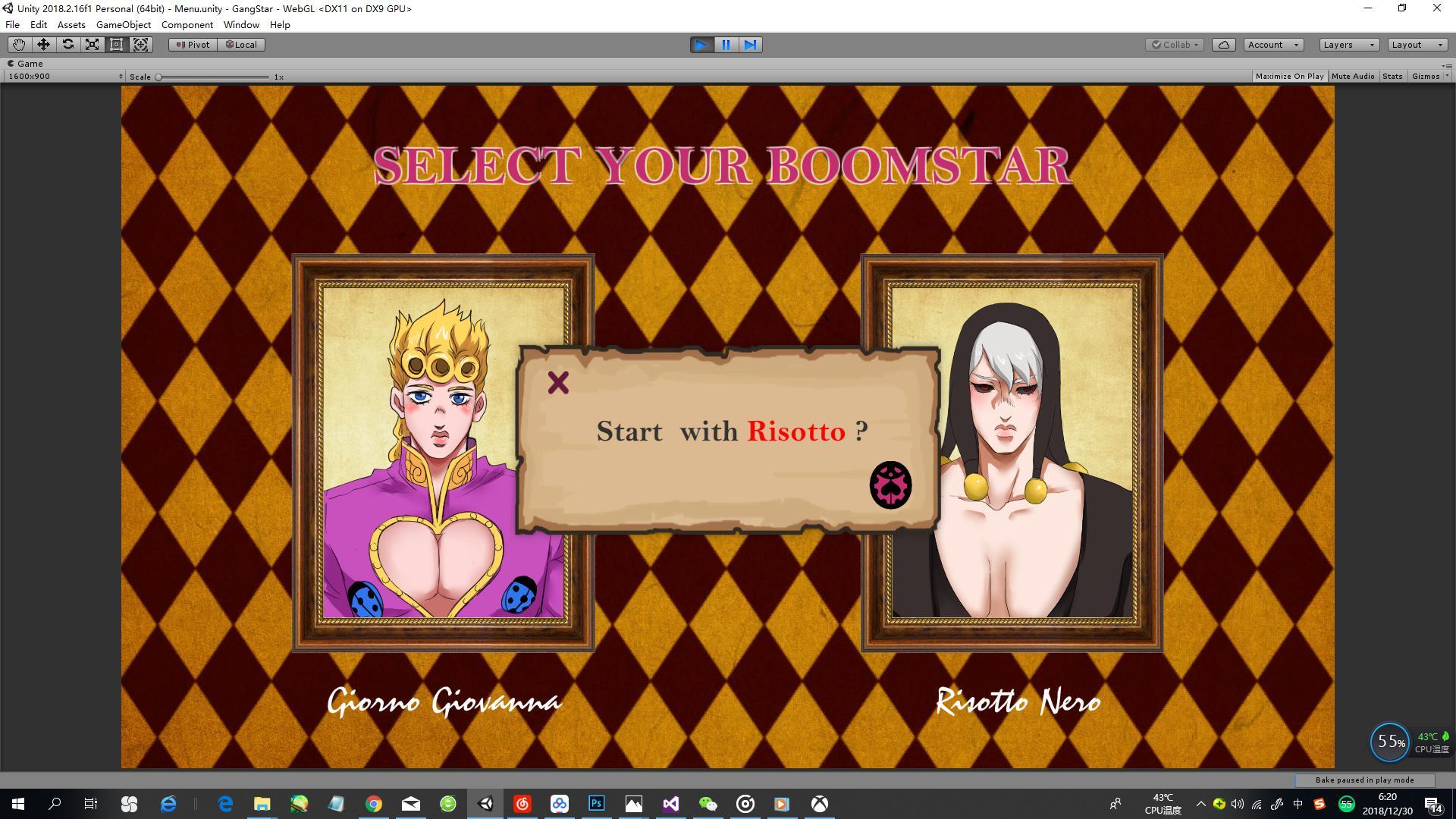1456x819 pixels.
Task: Open the Layers dropdown
Action: pos(1348,45)
